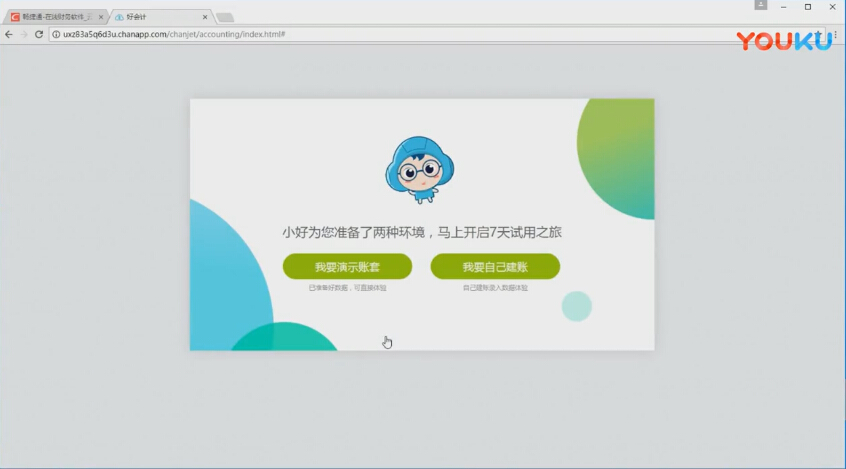Viewport: 846px width, 469px height.
Task: Click the 好会计 tab favicon
Action: click(x=119, y=17)
